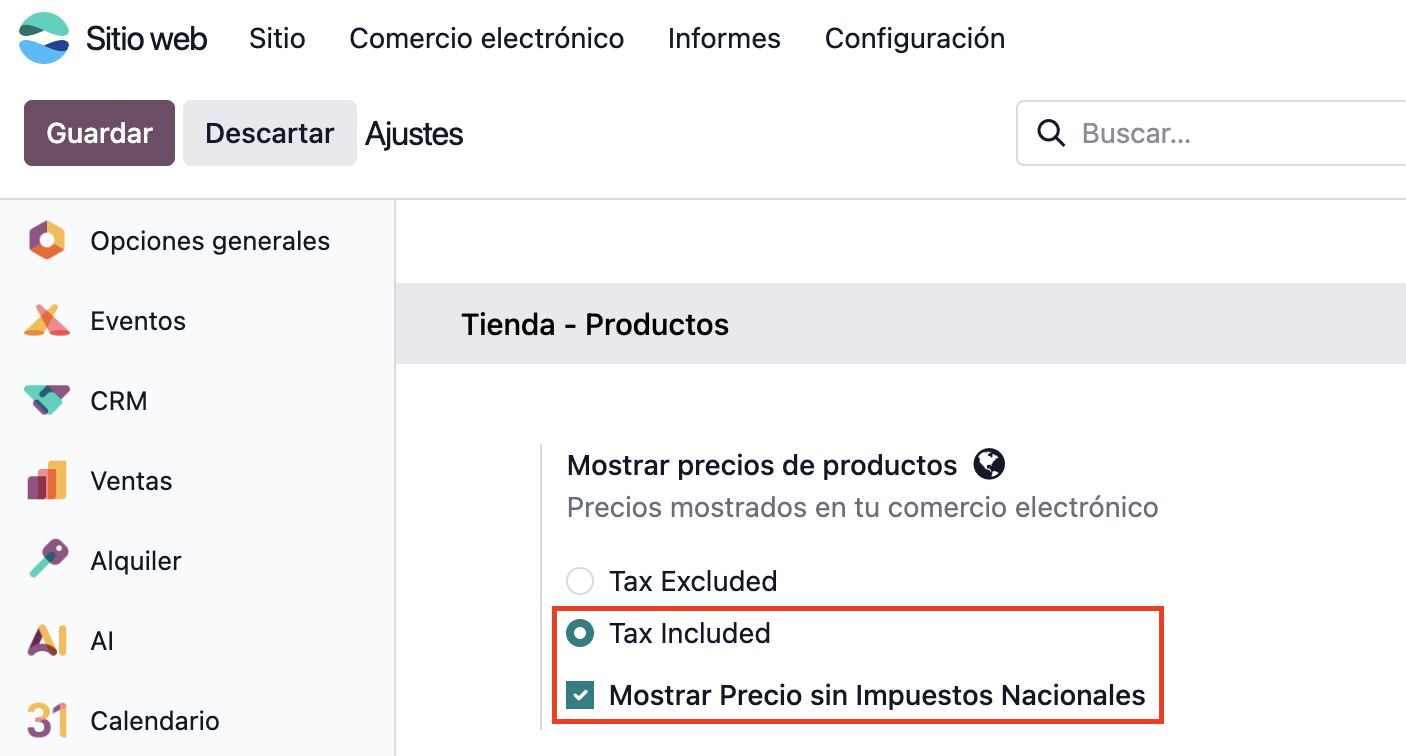Uncheck Mostrar Precio sin Impuestos Nacionales
This screenshot has height=756, width=1406.
click(x=580, y=695)
